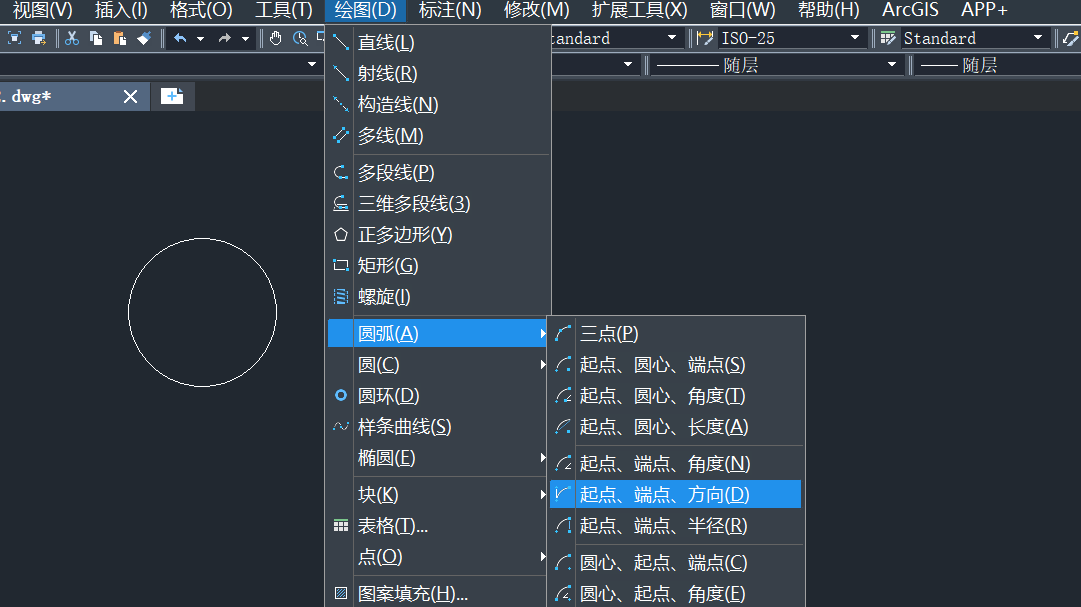1081x607 pixels.
Task: Open the 窗口(W) menu
Action: (x=742, y=10)
